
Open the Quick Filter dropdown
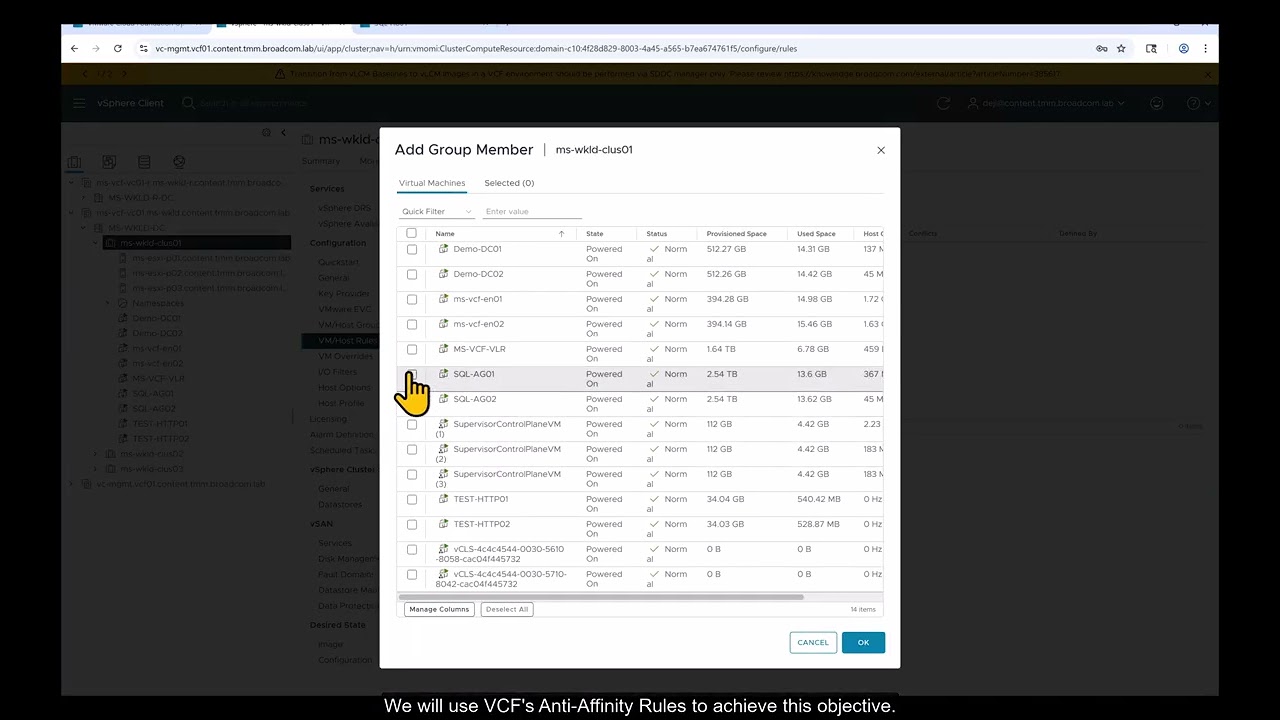(x=437, y=212)
